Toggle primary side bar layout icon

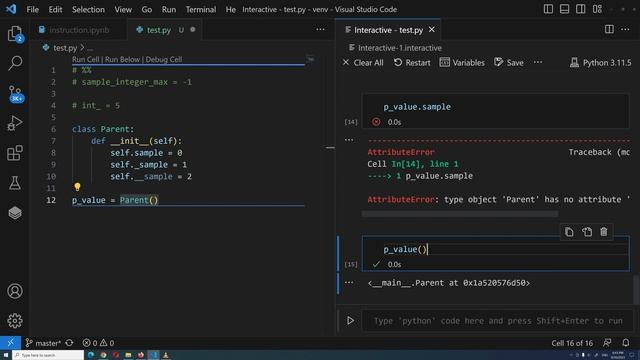548,9
